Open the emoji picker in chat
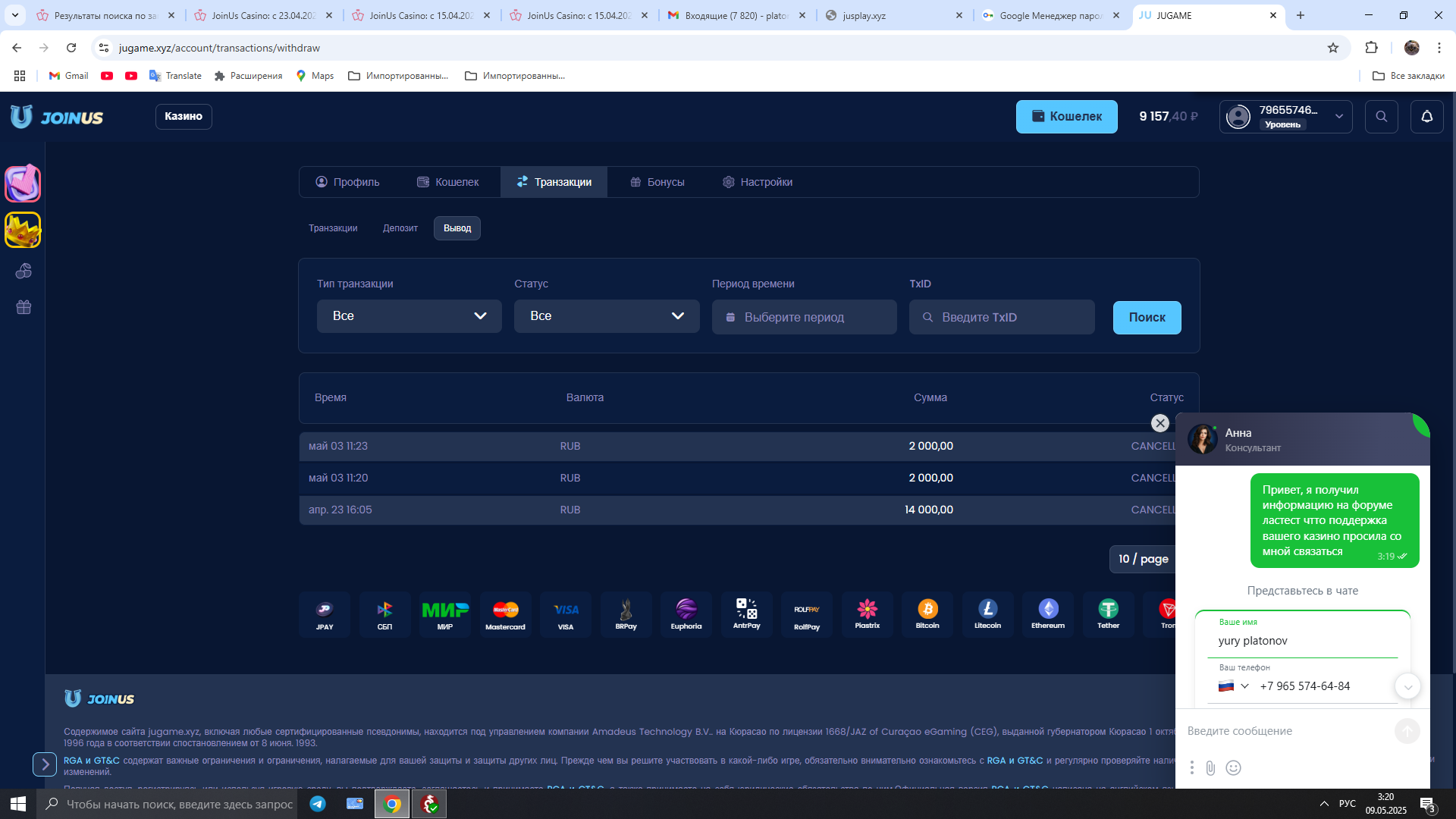The image size is (1456, 819). point(1234,768)
